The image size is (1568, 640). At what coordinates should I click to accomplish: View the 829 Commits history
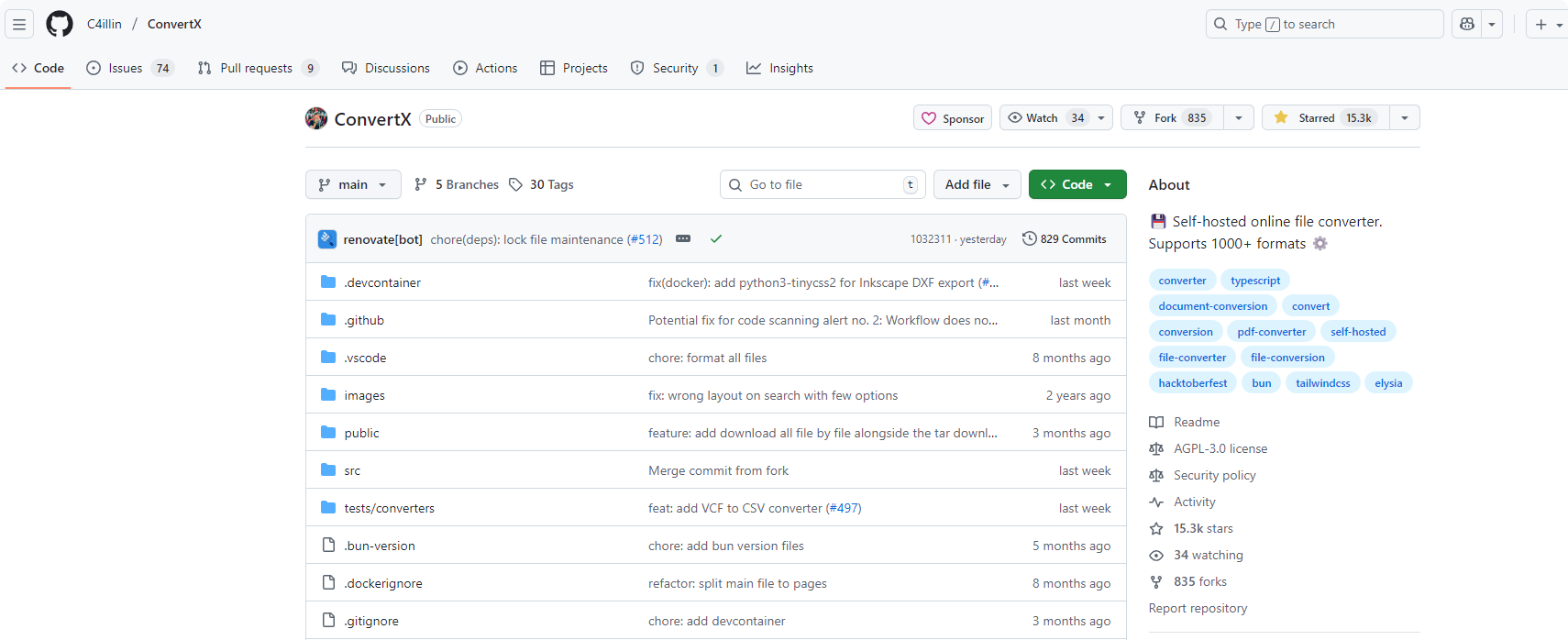[x=1065, y=238]
